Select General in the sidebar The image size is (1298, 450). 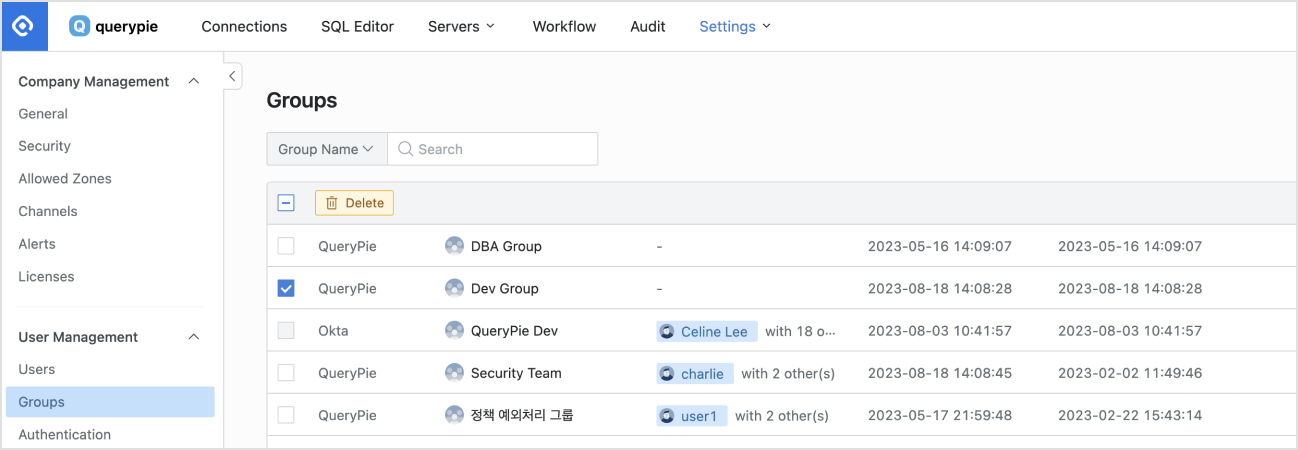[x=43, y=114]
